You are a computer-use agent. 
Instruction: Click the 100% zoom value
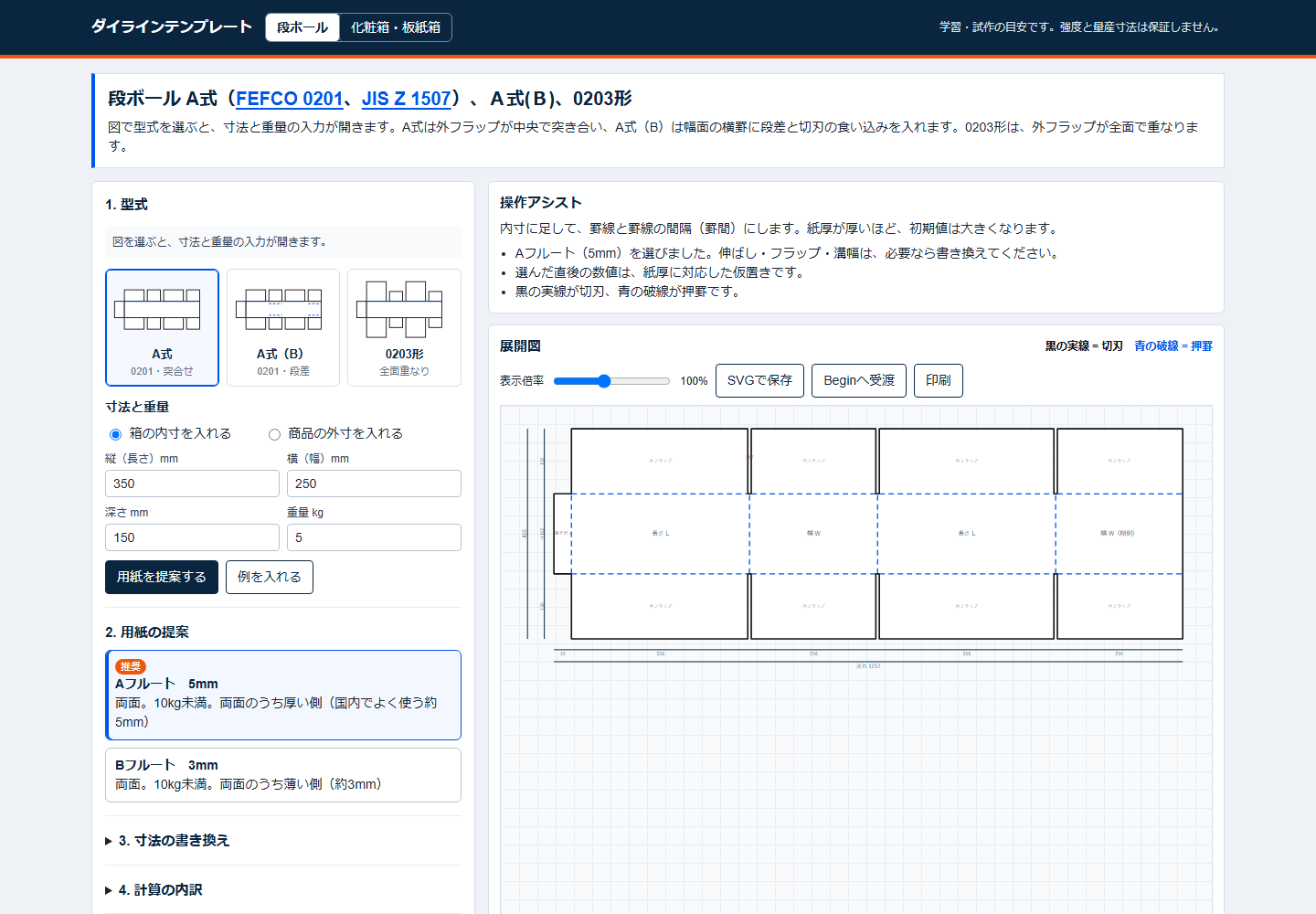point(694,381)
